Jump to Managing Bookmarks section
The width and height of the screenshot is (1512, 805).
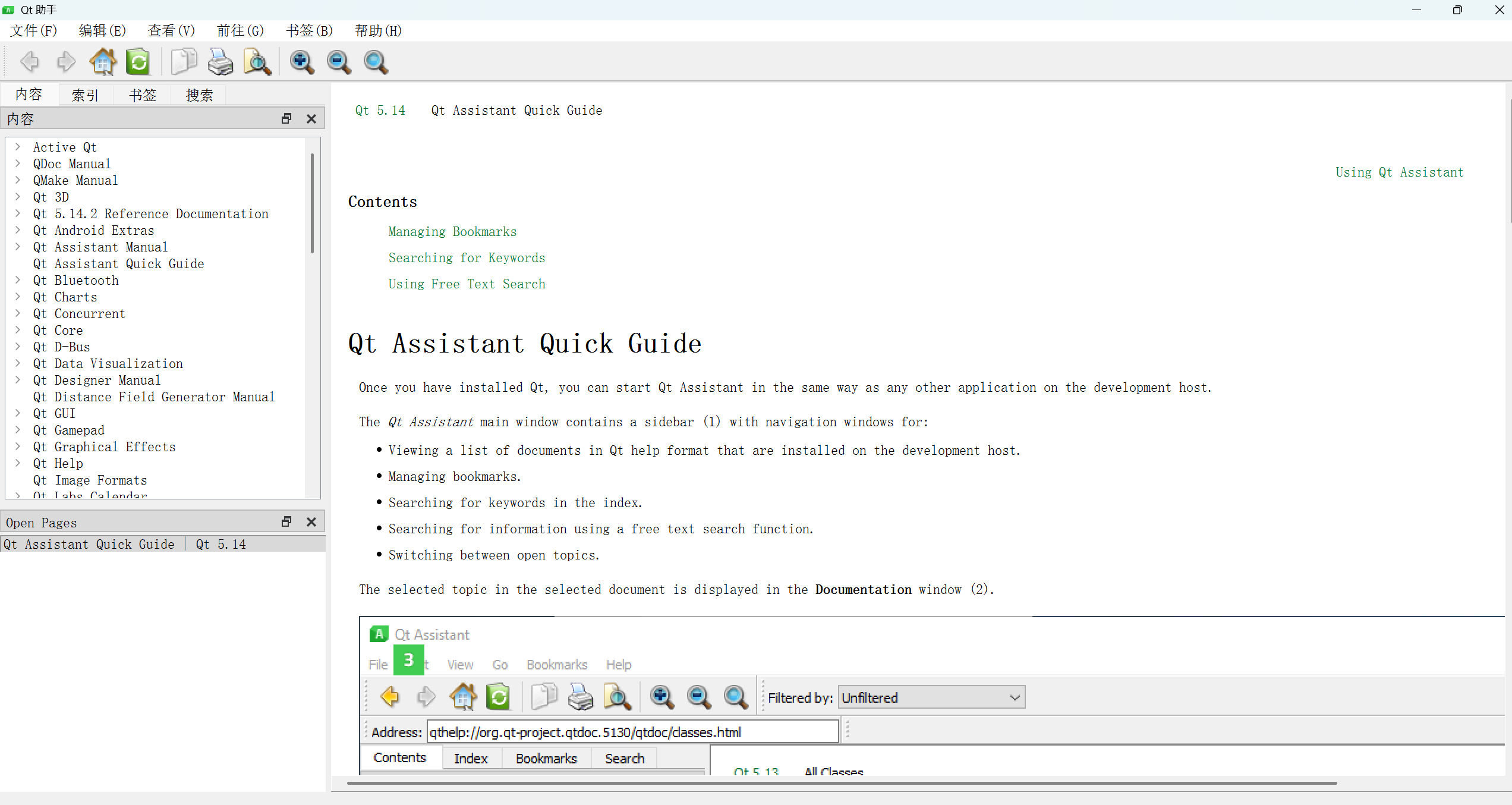click(x=452, y=231)
